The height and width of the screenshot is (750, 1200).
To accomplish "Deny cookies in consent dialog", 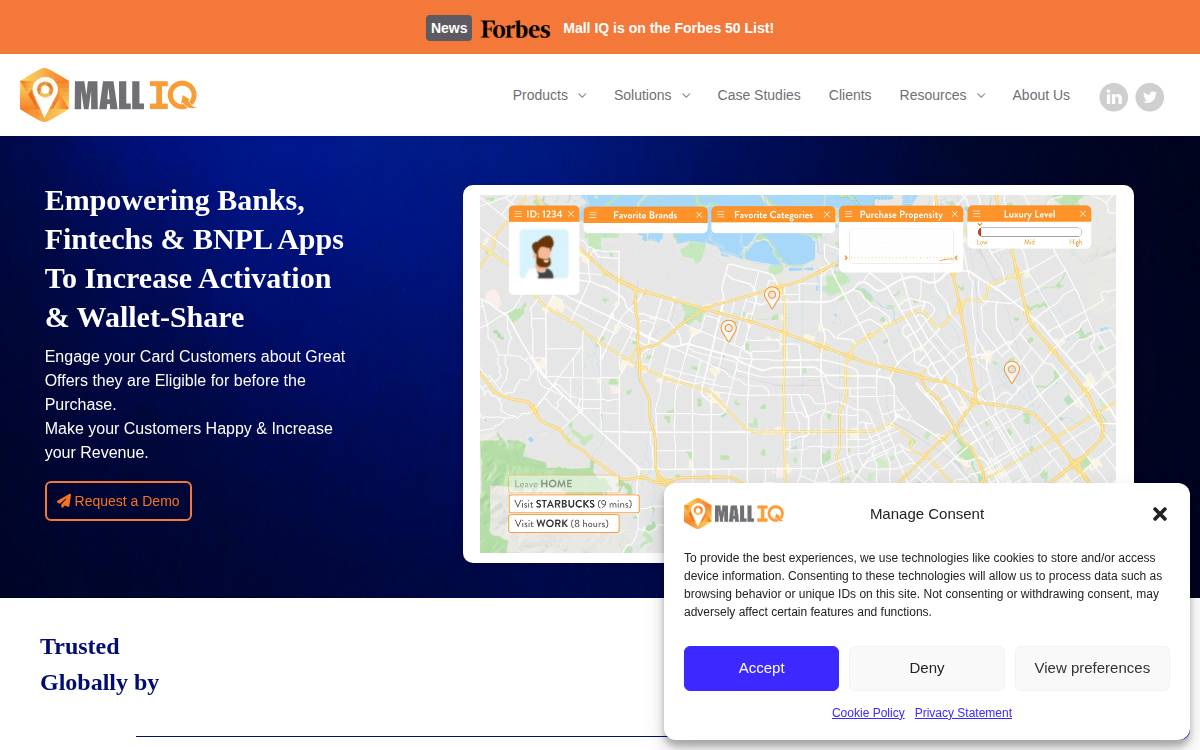I will tap(927, 668).
